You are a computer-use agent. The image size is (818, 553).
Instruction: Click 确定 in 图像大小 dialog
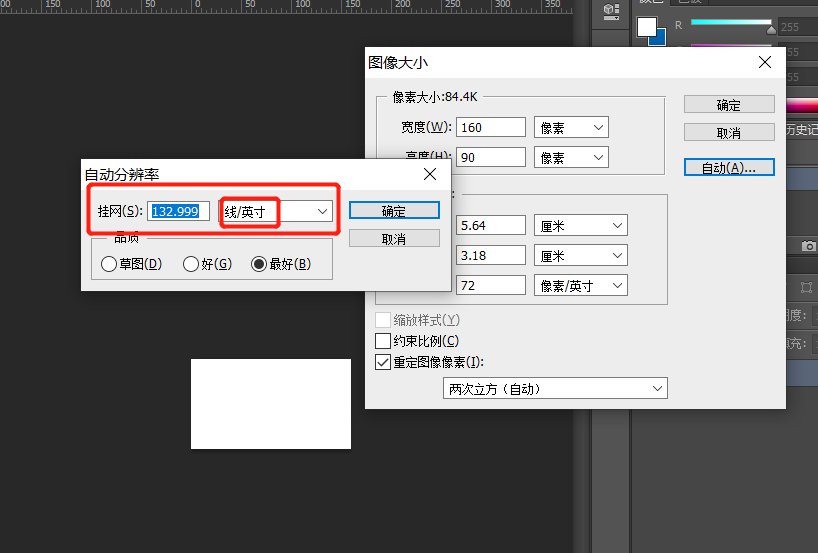point(729,105)
